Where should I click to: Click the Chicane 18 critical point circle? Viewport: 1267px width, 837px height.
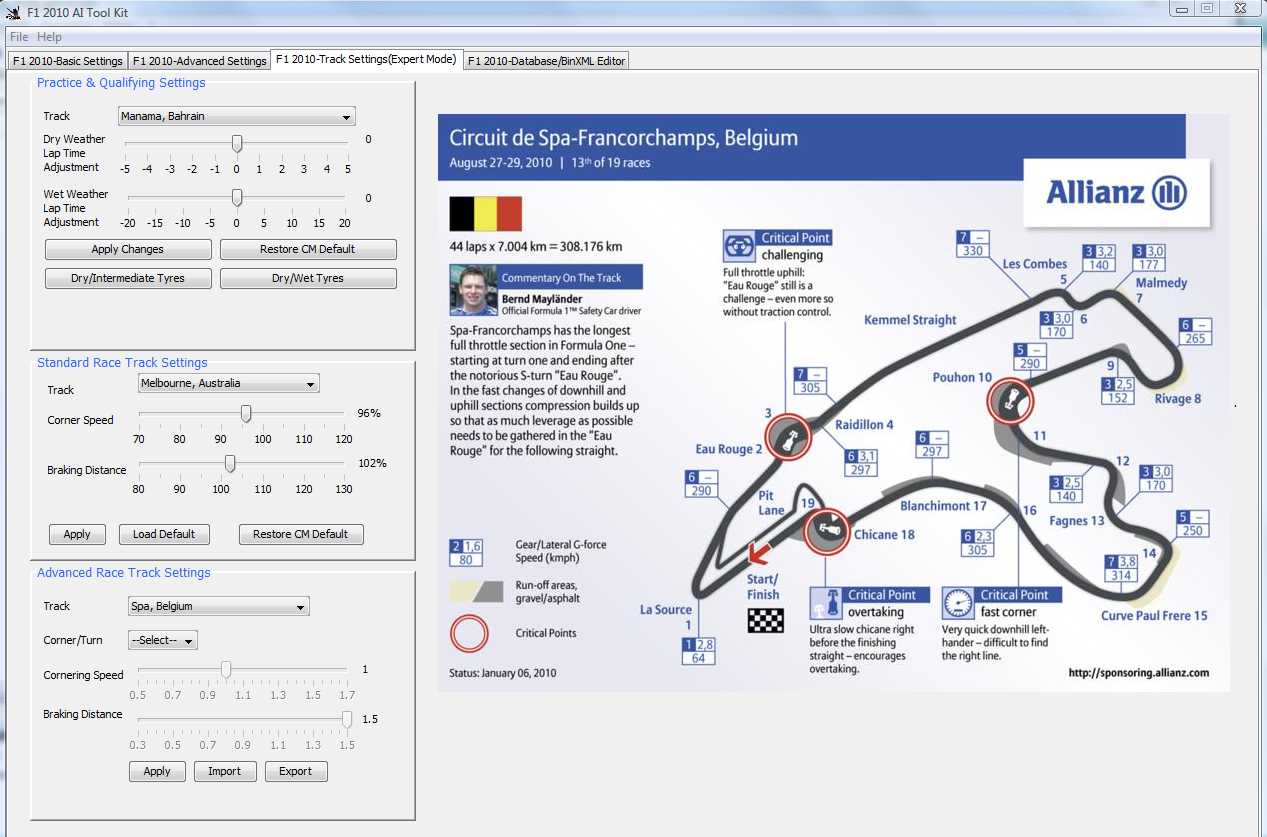[x=826, y=531]
